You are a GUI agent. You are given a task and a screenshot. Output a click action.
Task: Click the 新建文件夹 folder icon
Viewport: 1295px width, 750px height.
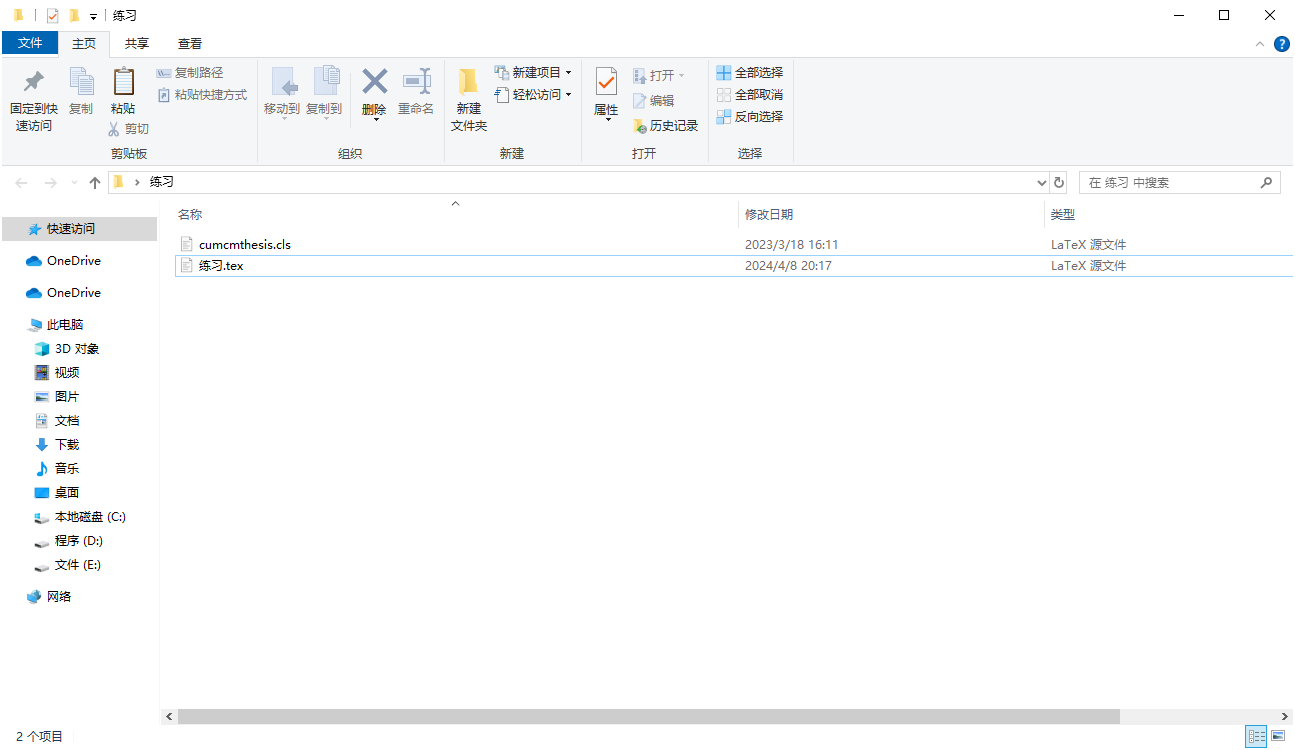(468, 82)
